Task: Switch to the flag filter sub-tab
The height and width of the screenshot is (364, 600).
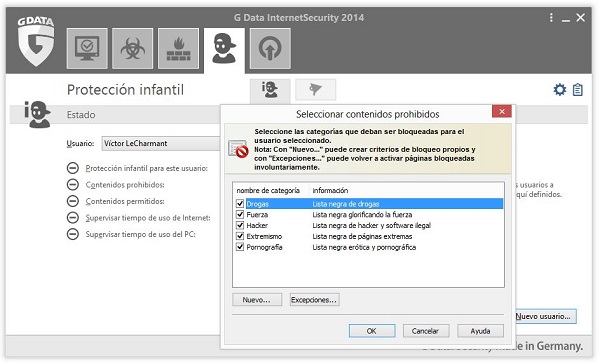Action: coord(316,90)
